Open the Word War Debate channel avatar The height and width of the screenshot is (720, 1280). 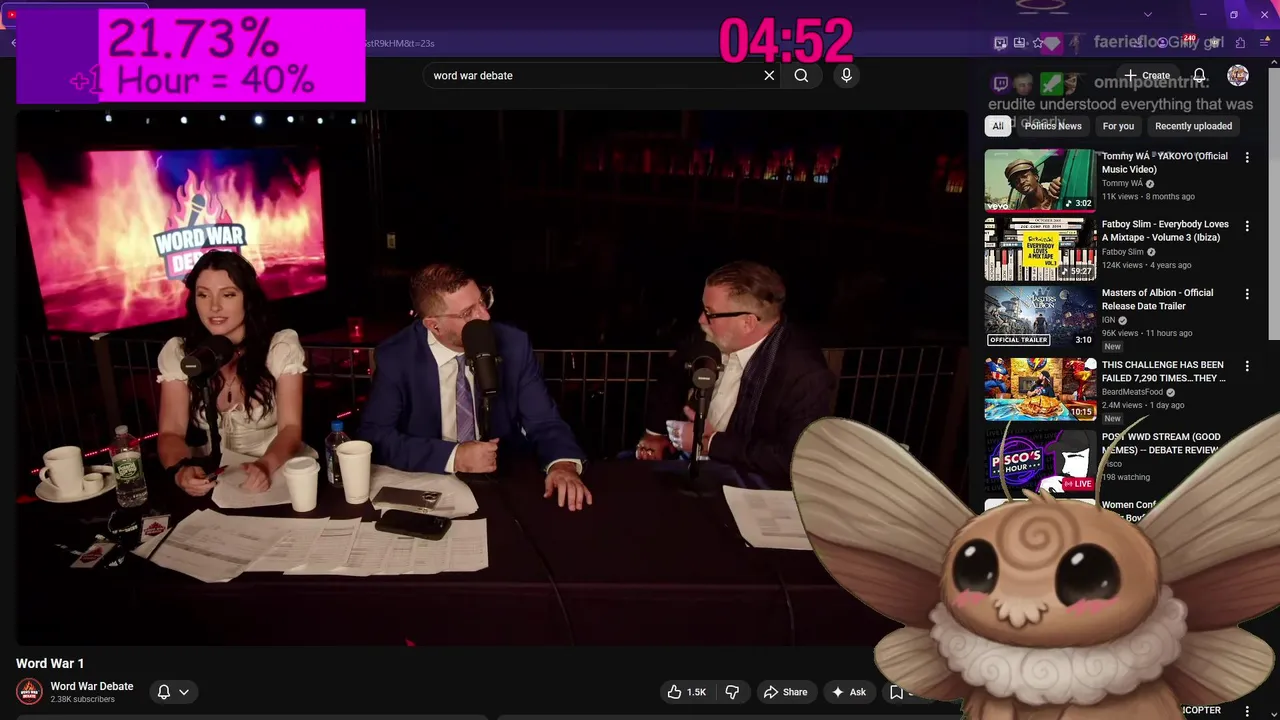29,691
